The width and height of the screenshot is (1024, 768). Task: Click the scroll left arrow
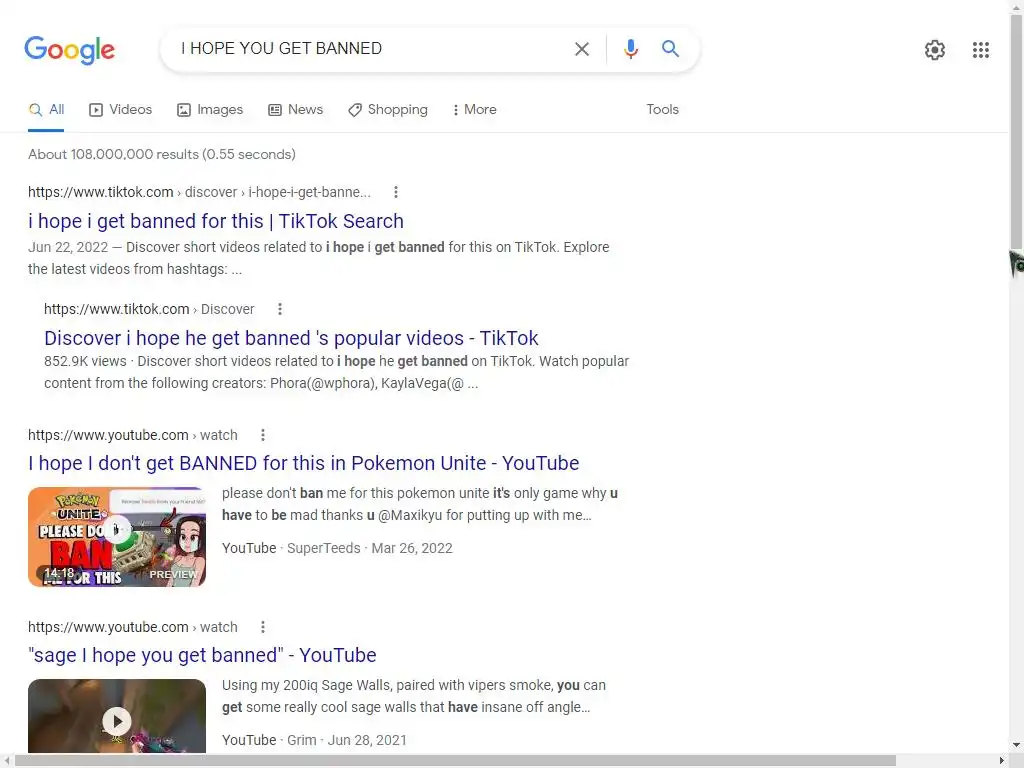(x=6, y=761)
